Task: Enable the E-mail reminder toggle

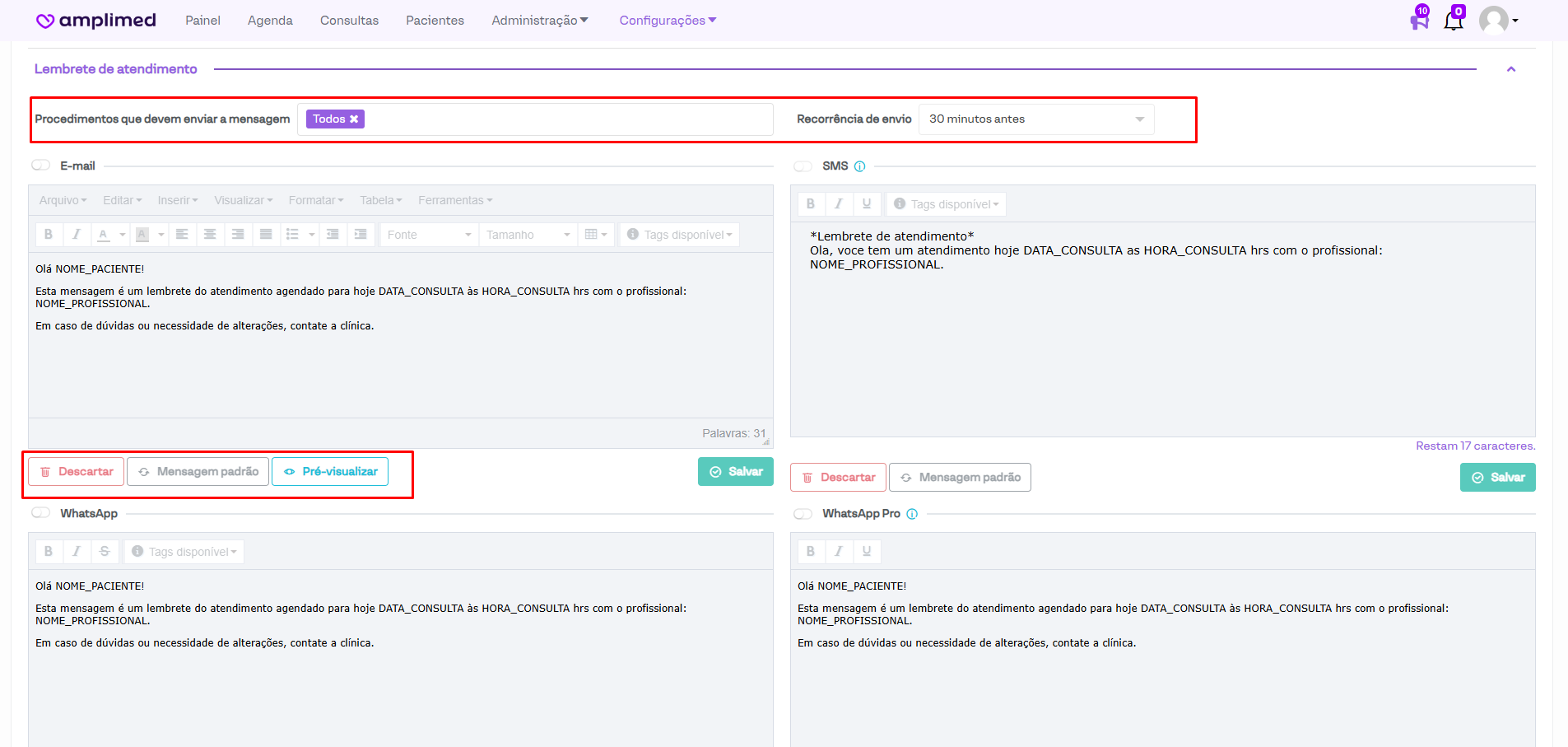Action: click(41, 166)
